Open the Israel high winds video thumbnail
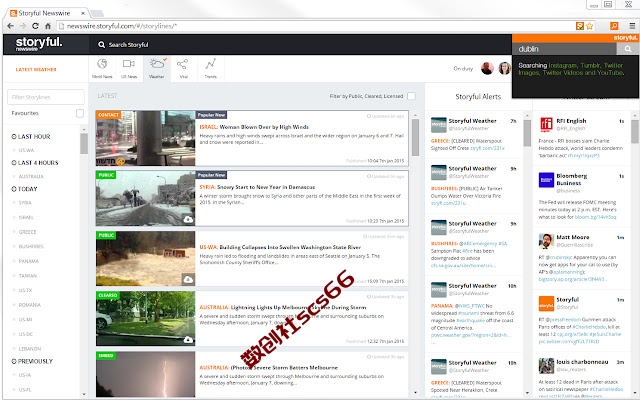The width and height of the screenshot is (640, 400). coord(146,138)
